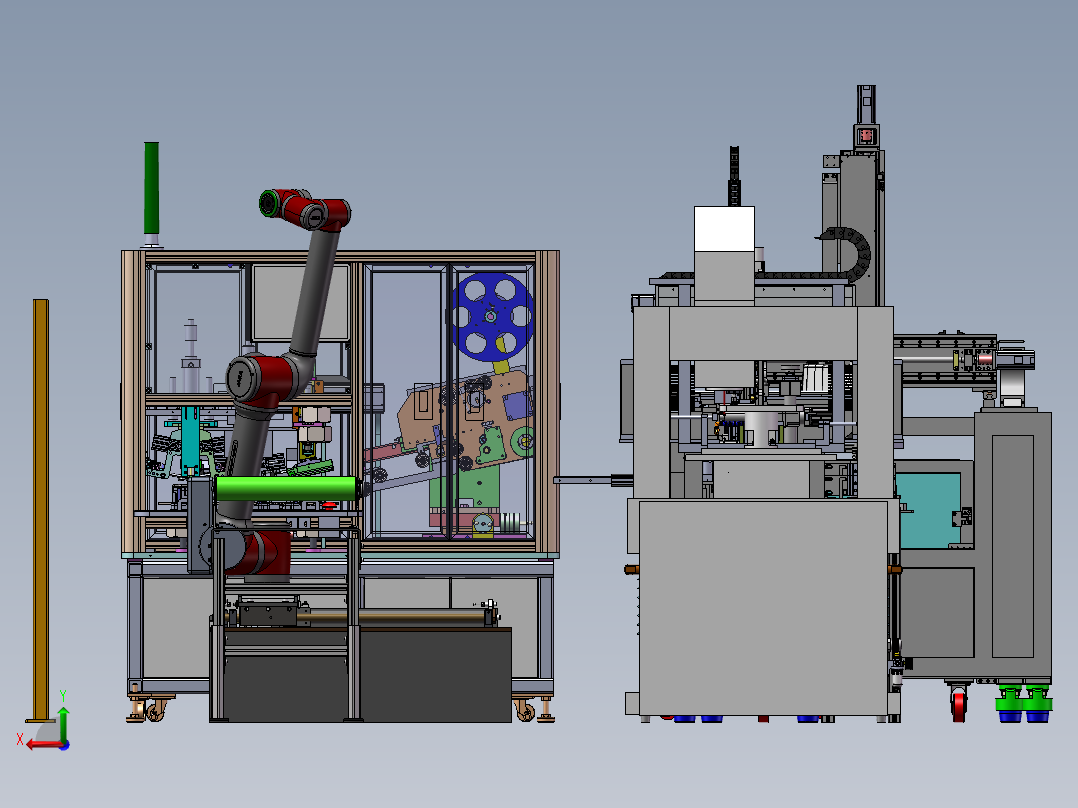Click the X axis of the orientation triad
Image resolution: width=1078 pixels, height=808 pixels.
pos(43,743)
